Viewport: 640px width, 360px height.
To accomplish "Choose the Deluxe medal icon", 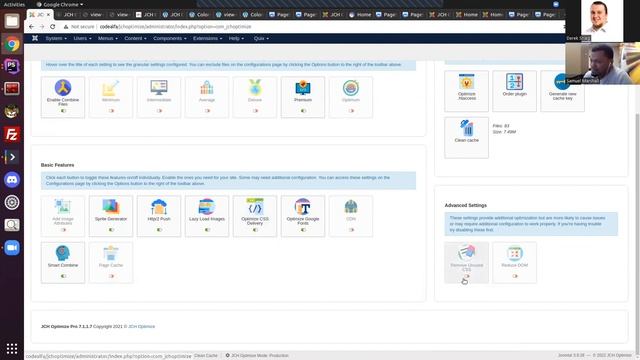I will tap(255, 88).
